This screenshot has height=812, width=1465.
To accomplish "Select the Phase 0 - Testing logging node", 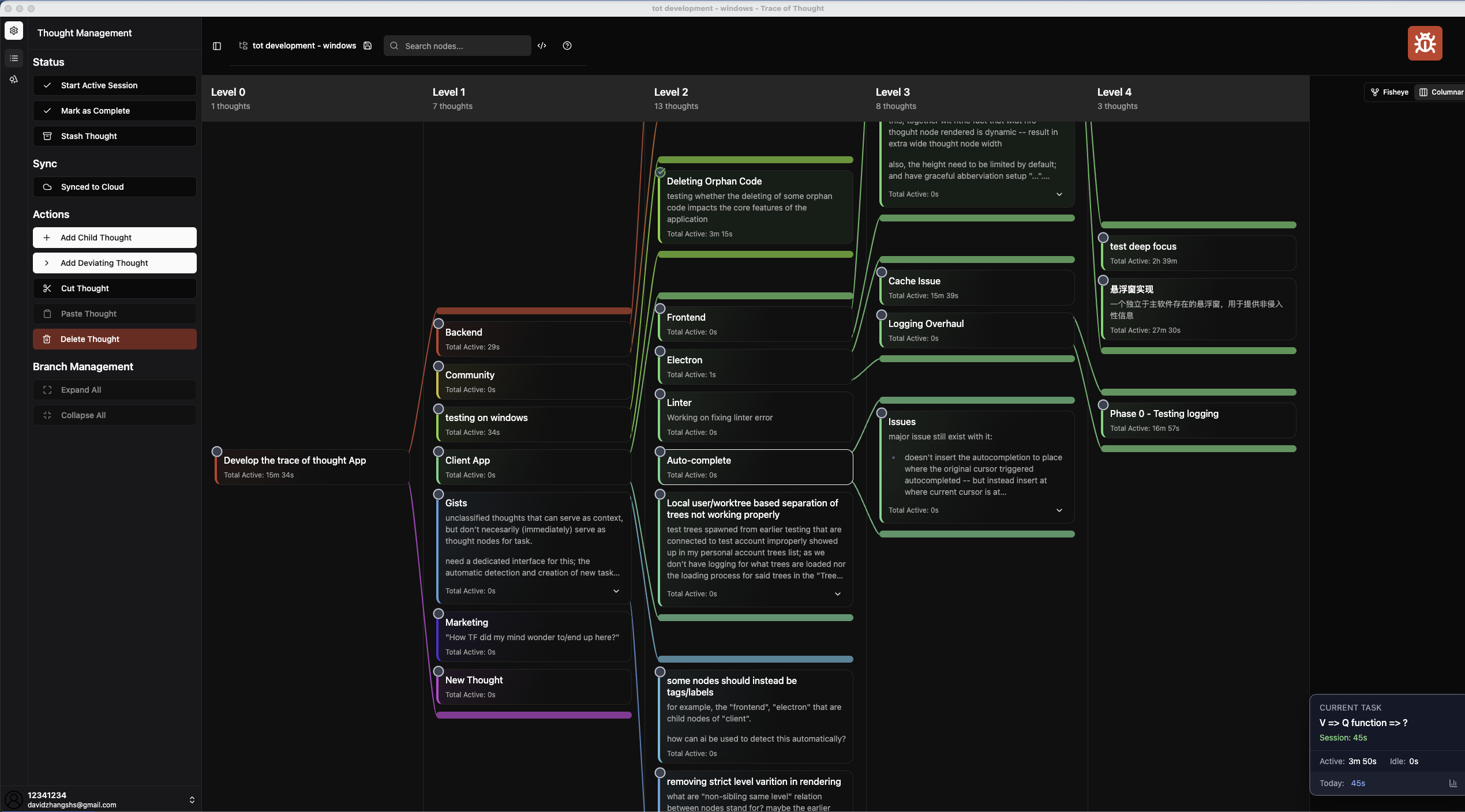I will point(1198,420).
